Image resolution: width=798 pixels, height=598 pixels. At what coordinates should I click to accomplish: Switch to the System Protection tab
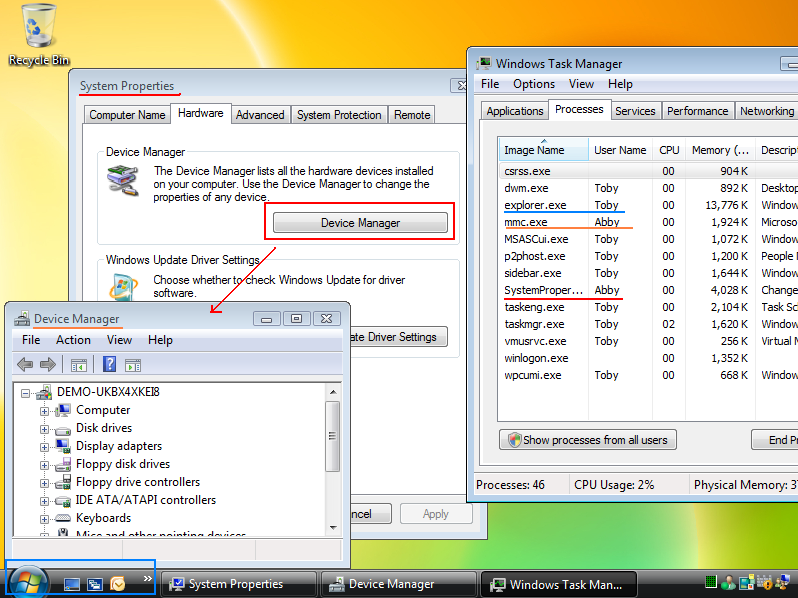[339, 115]
